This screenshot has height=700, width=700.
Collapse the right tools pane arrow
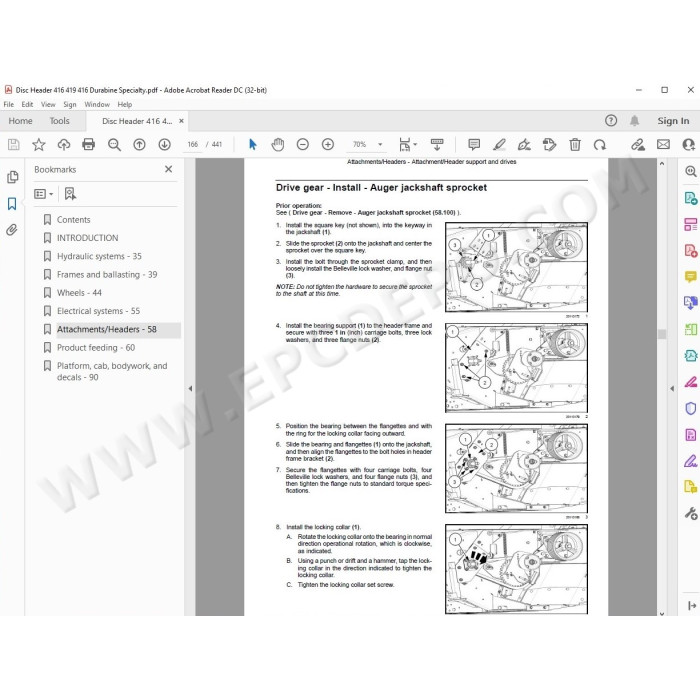[672, 388]
